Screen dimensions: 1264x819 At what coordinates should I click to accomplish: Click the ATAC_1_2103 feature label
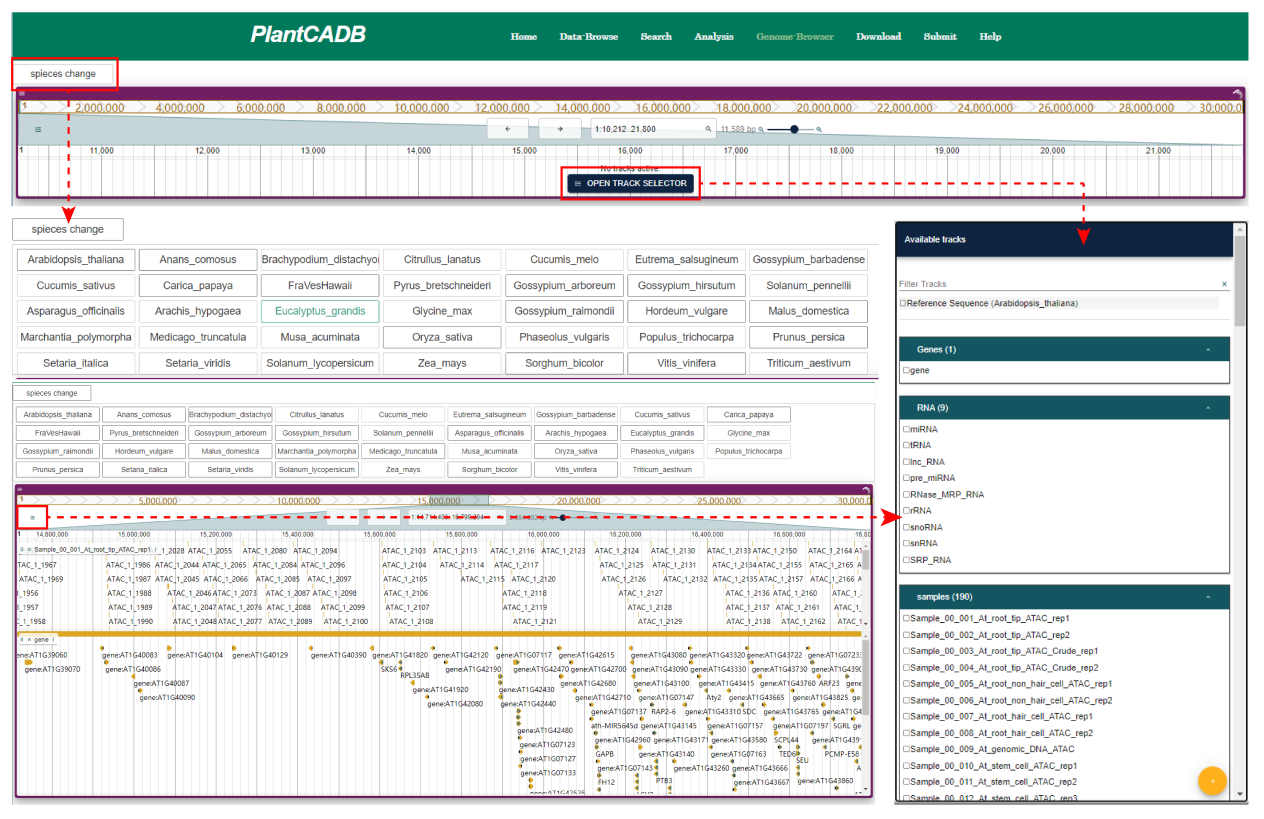point(405,551)
